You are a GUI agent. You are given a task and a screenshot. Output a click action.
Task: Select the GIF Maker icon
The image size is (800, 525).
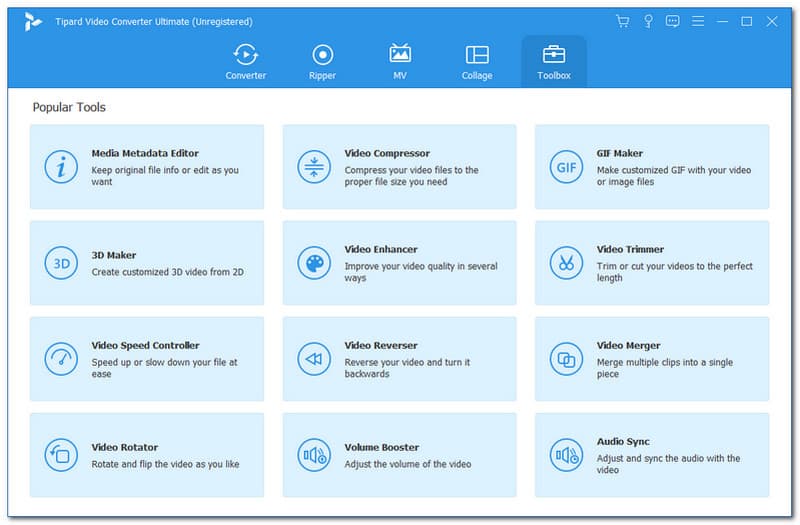pos(566,167)
